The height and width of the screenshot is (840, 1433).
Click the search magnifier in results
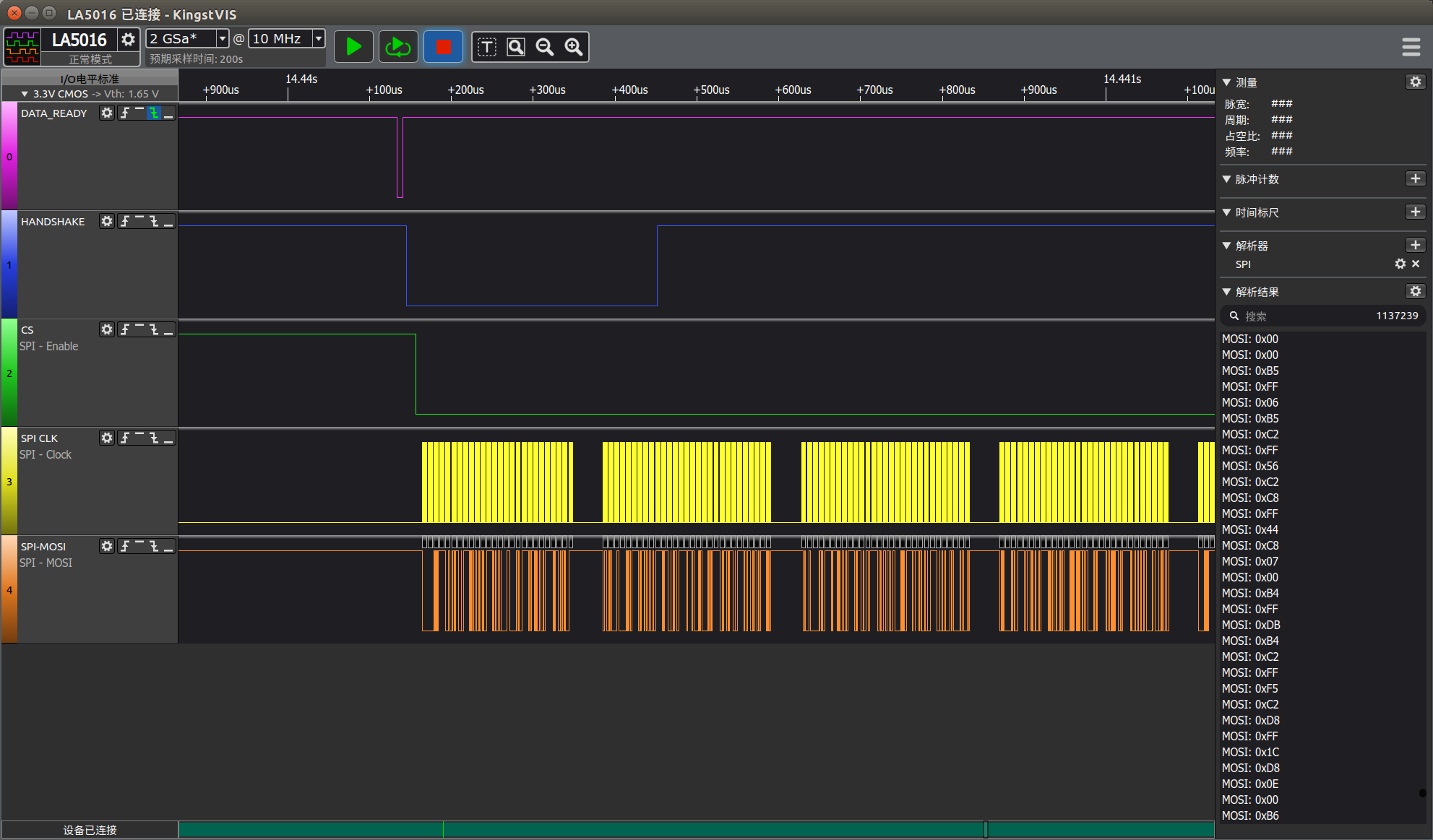coord(1234,316)
